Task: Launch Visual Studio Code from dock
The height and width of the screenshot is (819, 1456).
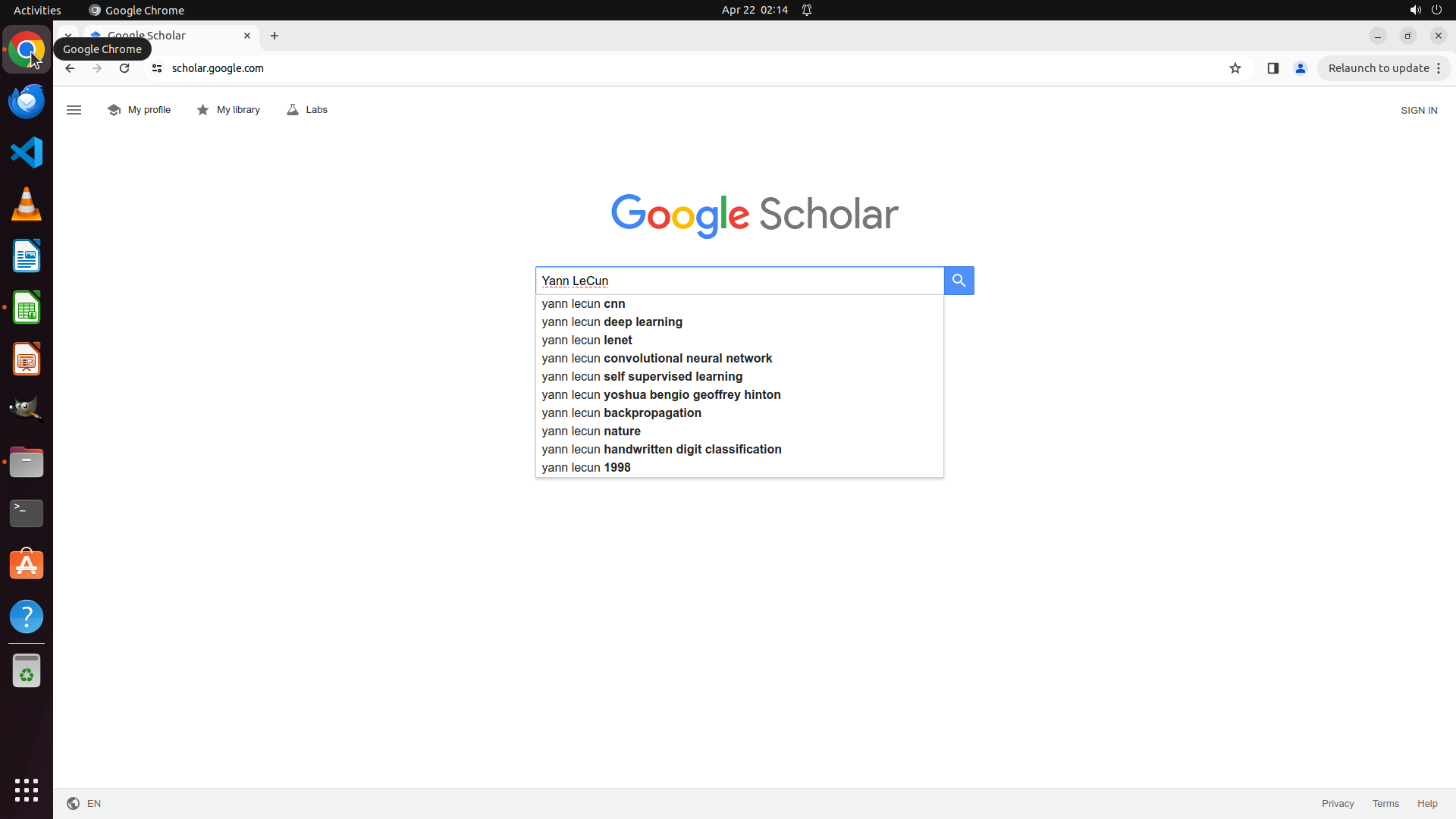Action: [x=27, y=152]
